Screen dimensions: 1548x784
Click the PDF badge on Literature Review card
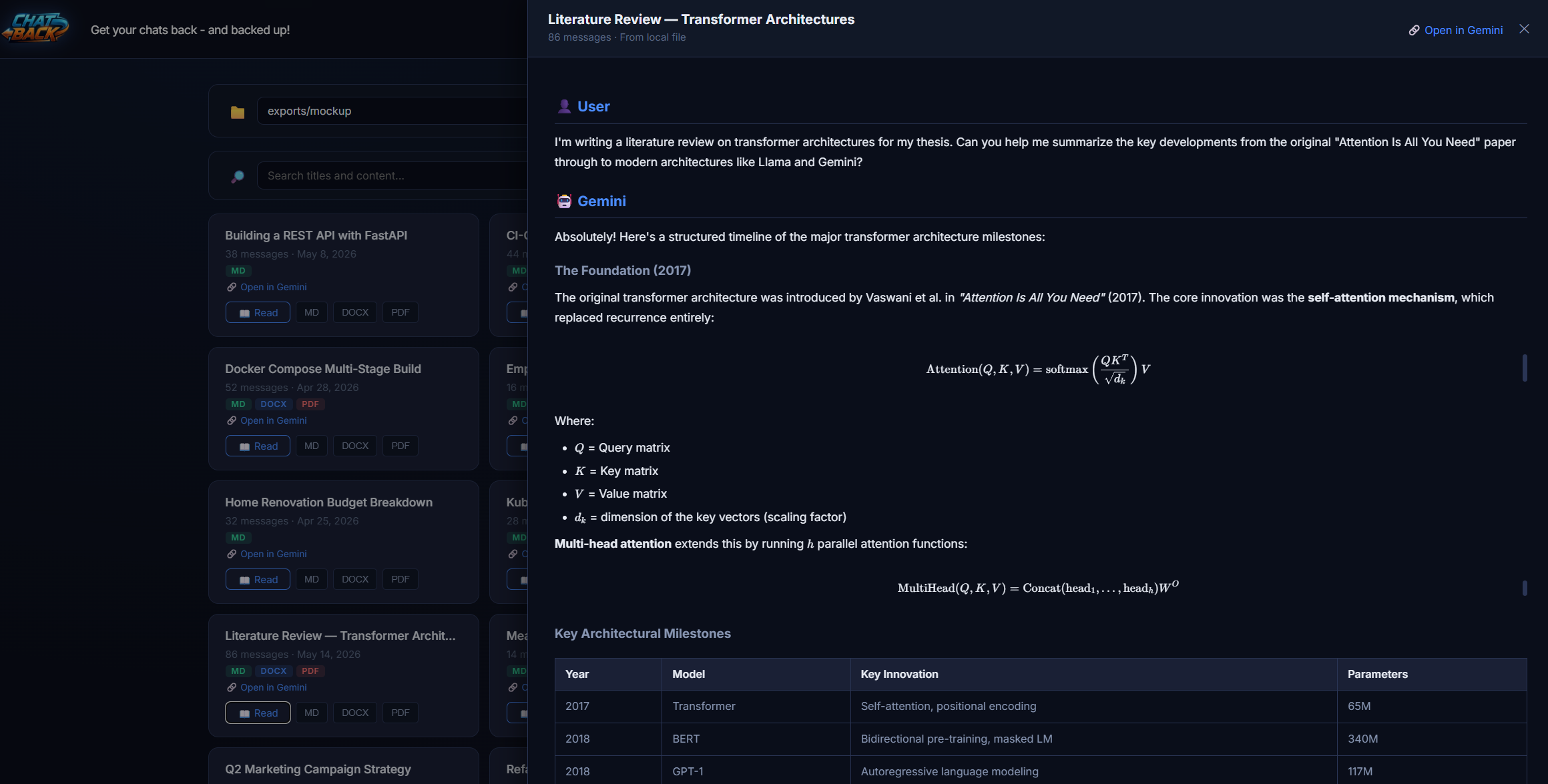click(310, 671)
